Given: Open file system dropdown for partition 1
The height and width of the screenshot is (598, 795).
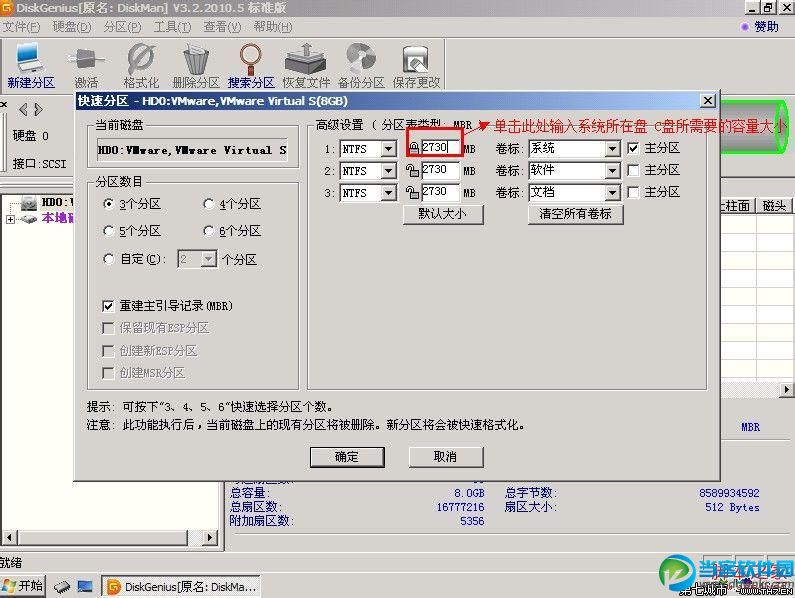Looking at the screenshot, I should [x=389, y=149].
